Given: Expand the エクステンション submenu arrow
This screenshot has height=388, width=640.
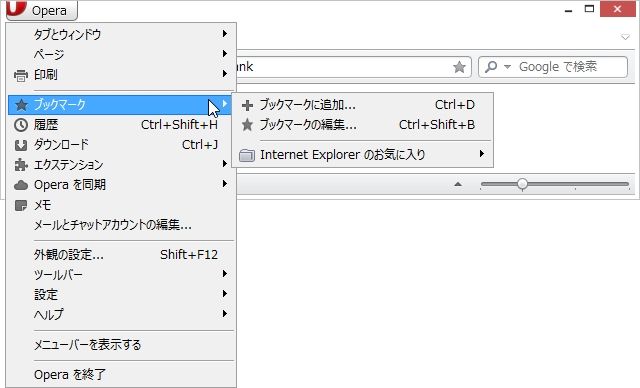Looking at the screenshot, I should [224, 164].
